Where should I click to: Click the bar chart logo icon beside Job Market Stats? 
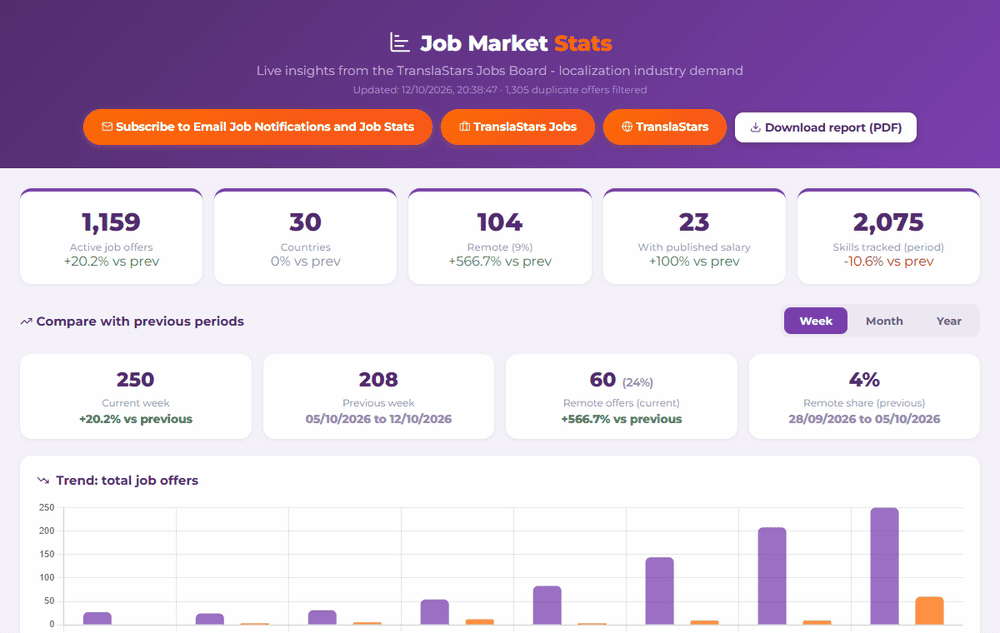pyautogui.click(x=399, y=43)
